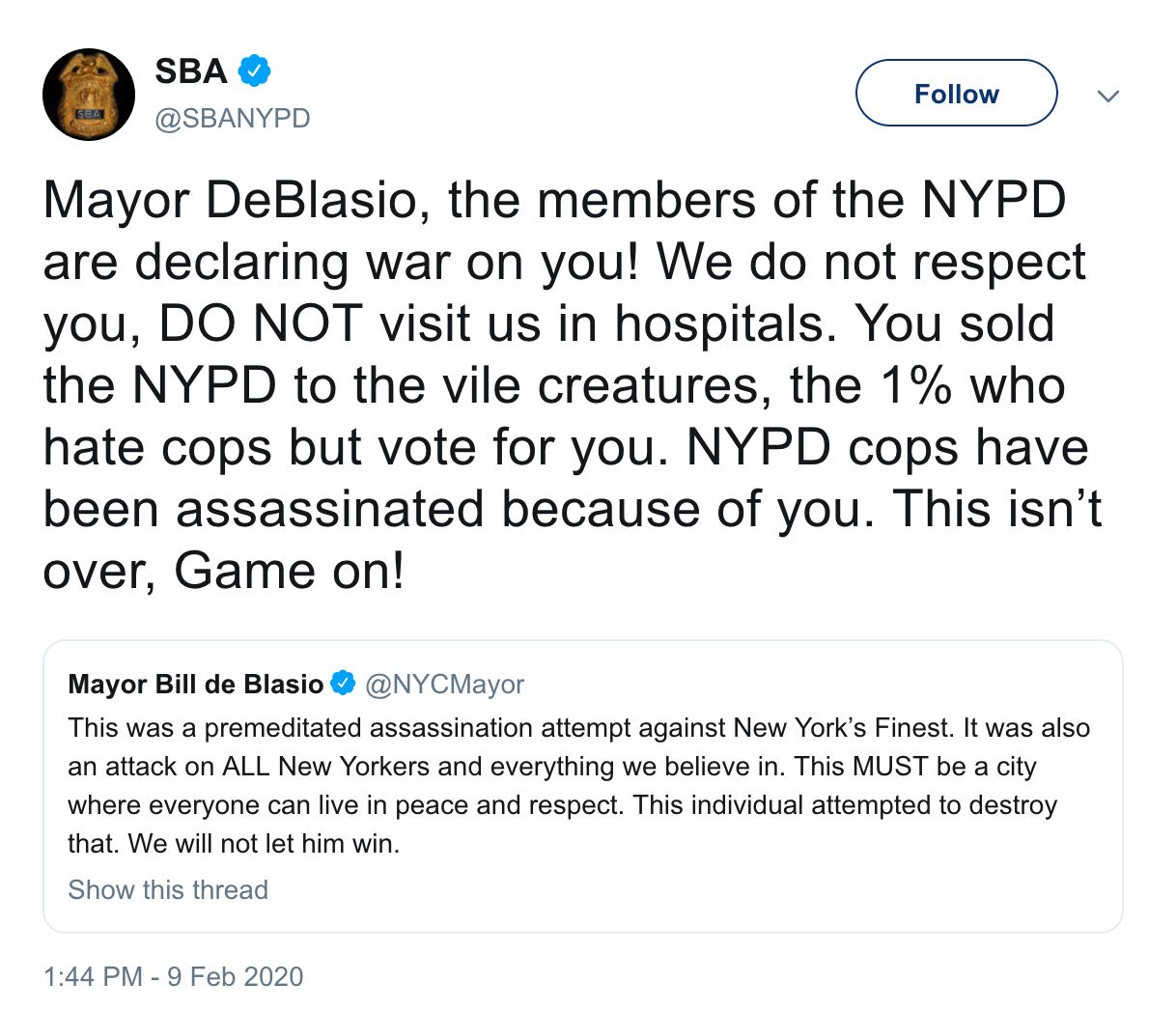
Task: Select the main tweet body text
Action: point(570,384)
